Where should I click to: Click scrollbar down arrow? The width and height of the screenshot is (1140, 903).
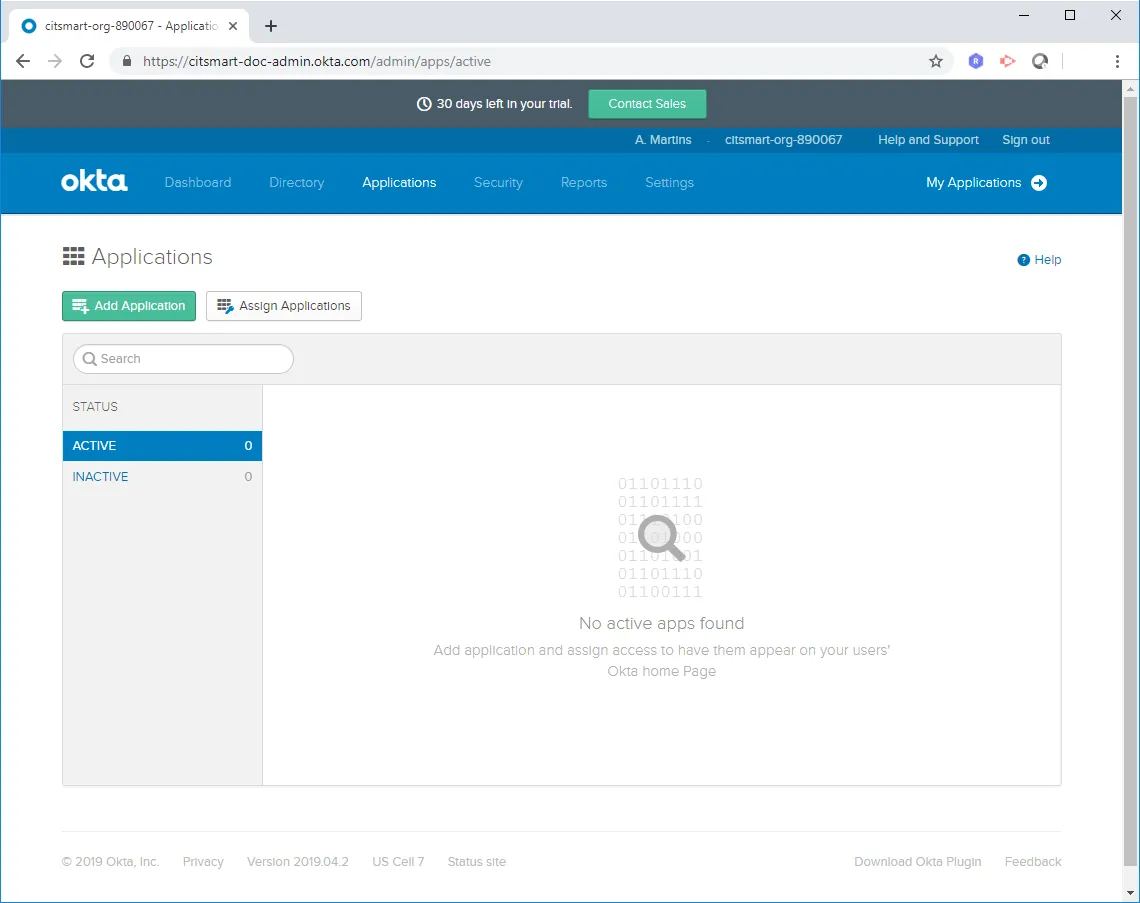1130,893
